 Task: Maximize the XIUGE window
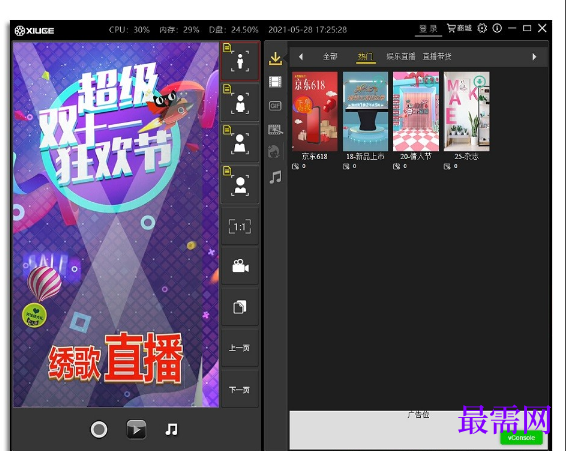527,28
